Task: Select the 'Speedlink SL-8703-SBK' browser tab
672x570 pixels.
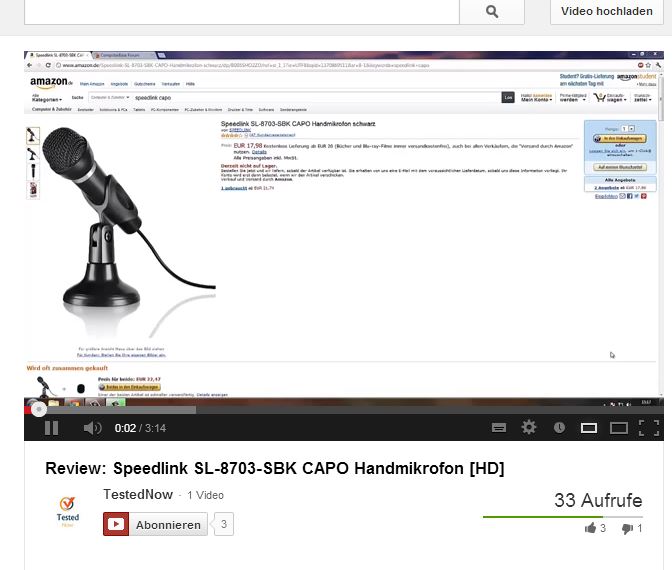Action: (57, 55)
